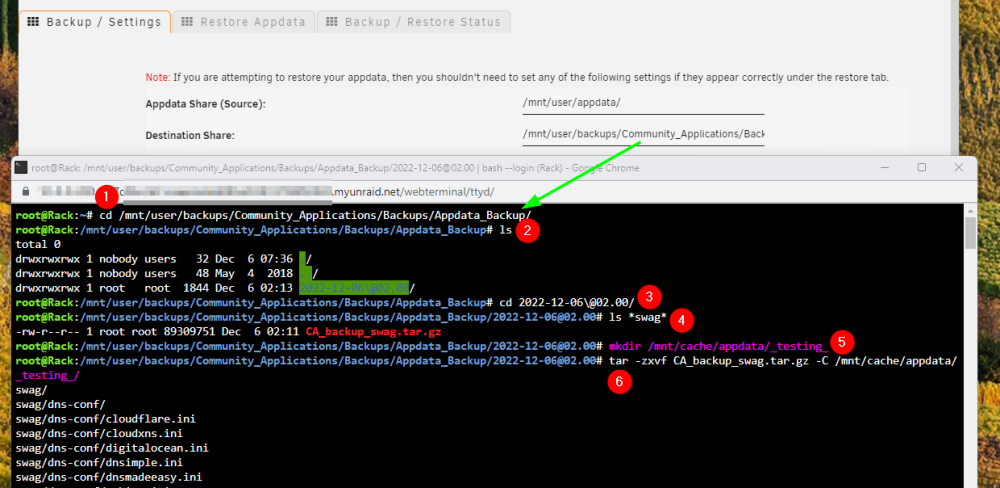Click the 'cd 2022-12-06\@02.00/' command text
The image size is (1000, 488).
click(566, 302)
